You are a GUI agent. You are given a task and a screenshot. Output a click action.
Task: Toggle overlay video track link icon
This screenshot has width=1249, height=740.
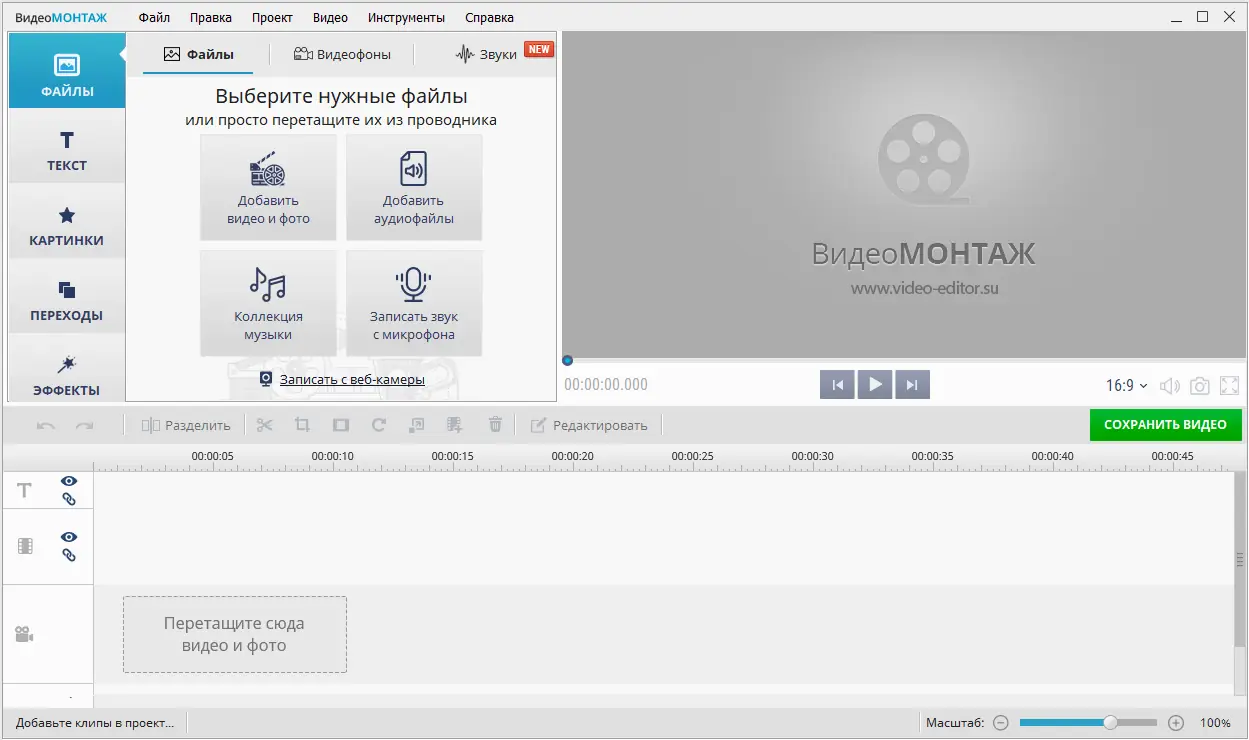tap(69, 555)
